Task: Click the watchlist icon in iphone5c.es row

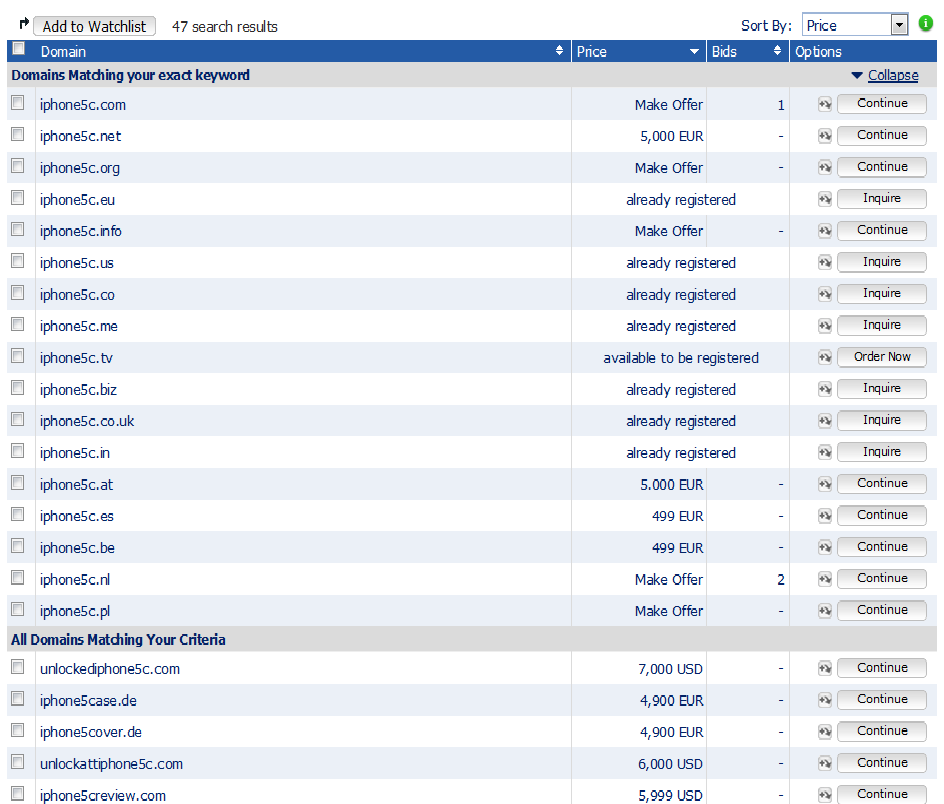Action: 825,516
